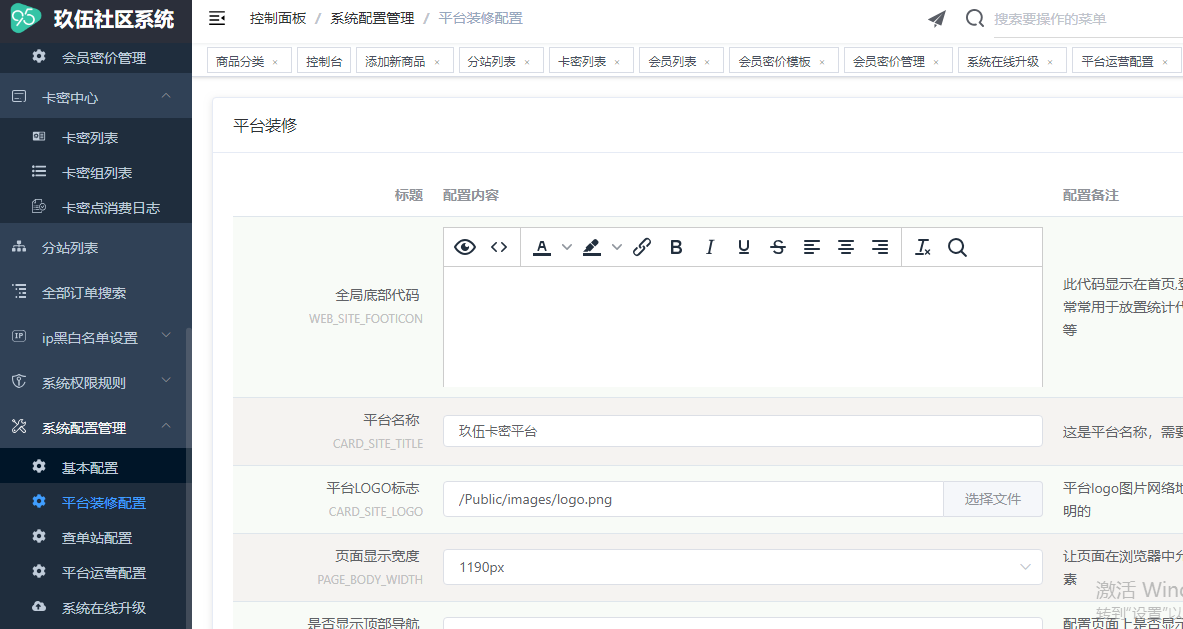
Task: Align editor text right
Action: [x=880, y=247]
